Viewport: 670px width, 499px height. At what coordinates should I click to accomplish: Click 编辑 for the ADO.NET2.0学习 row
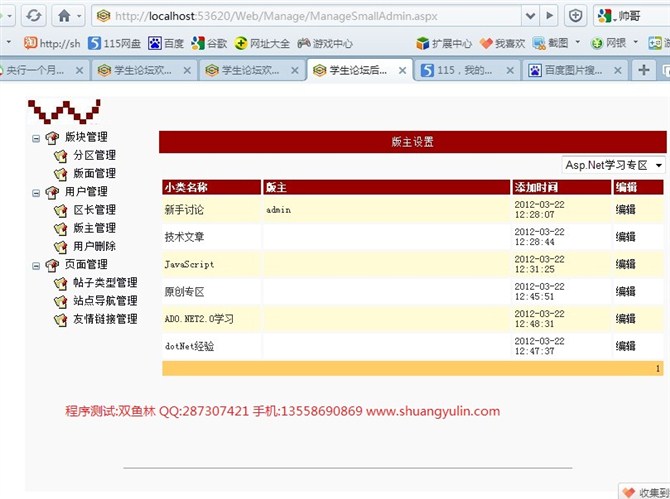[626, 319]
